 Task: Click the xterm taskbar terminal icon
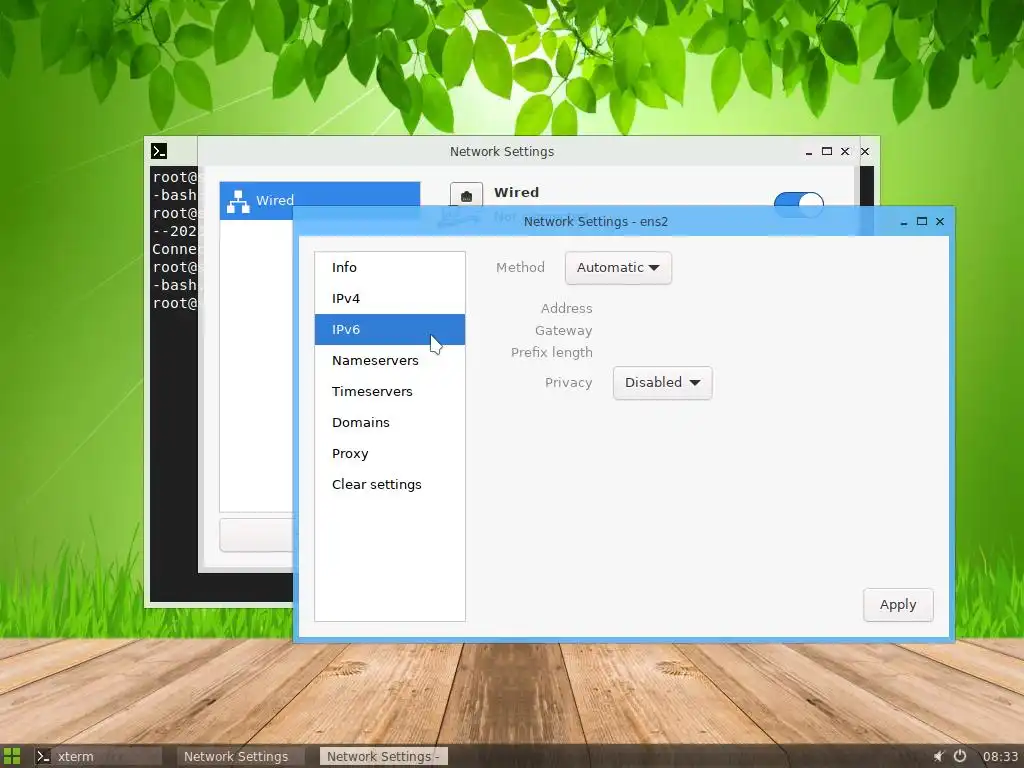click(x=43, y=756)
